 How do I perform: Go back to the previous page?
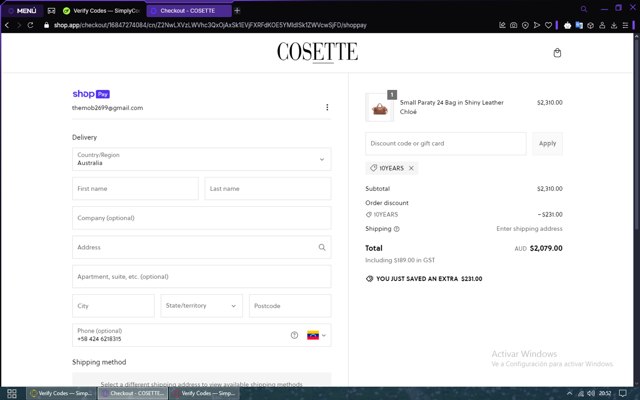pyautogui.click(x=7, y=25)
